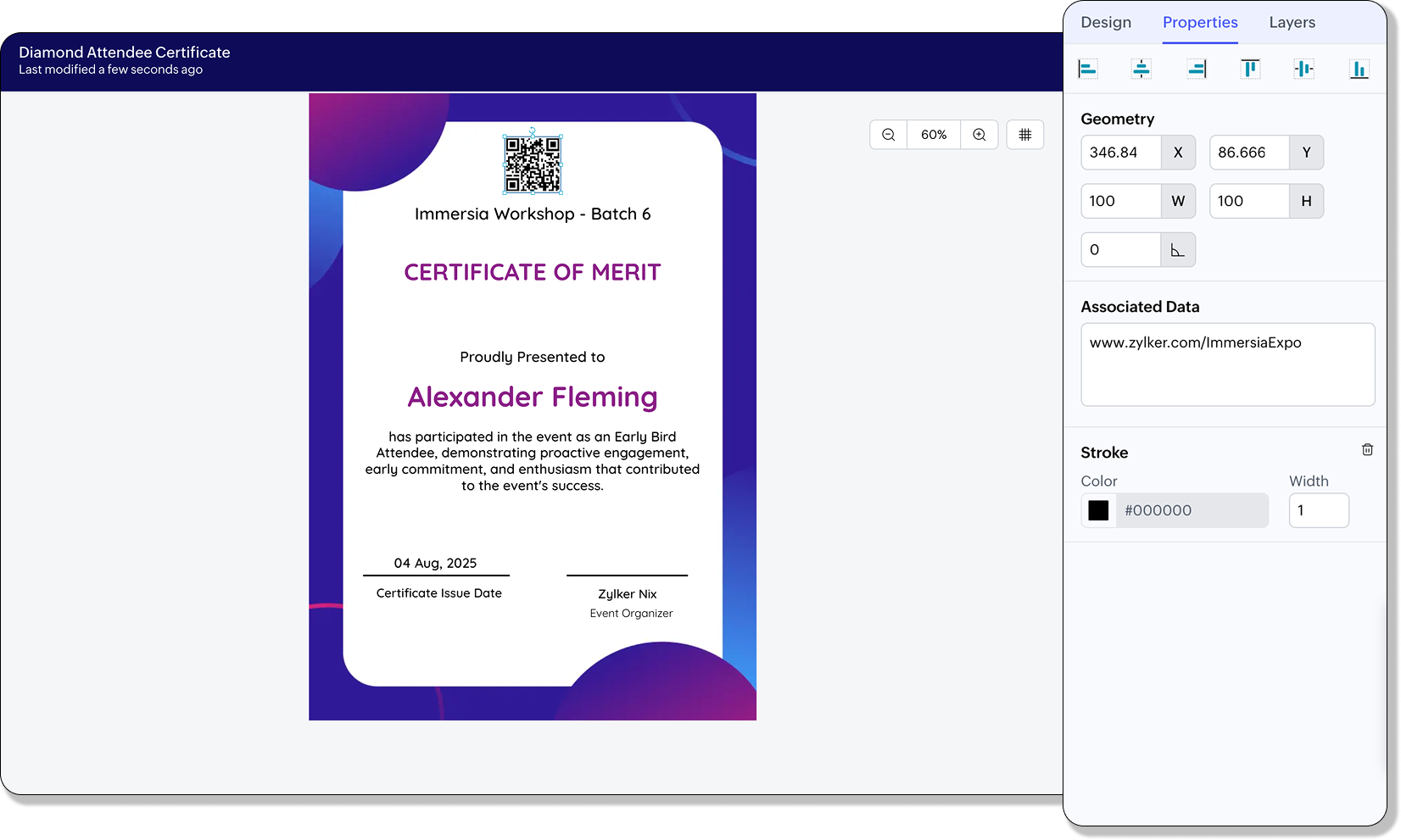The width and height of the screenshot is (1401, 840).
Task: Align selected element to left edge
Action: coord(1087,69)
